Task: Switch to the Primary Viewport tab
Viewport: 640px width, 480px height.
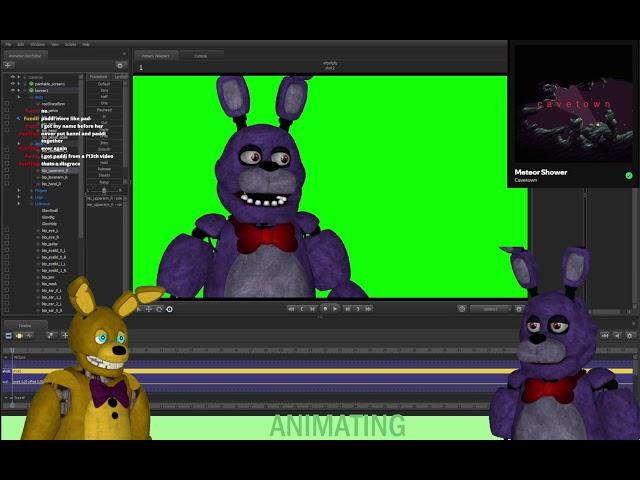Action: (156, 56)
